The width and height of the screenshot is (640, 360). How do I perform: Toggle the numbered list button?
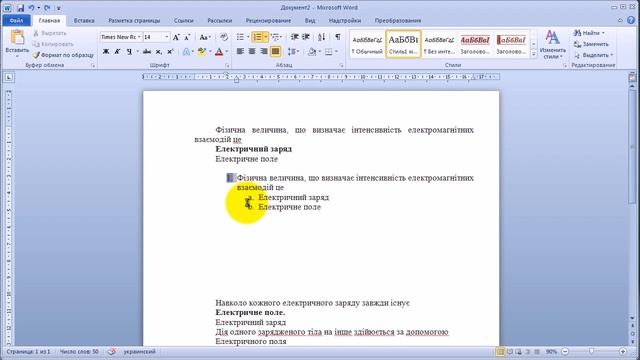[x=257, y=37]
